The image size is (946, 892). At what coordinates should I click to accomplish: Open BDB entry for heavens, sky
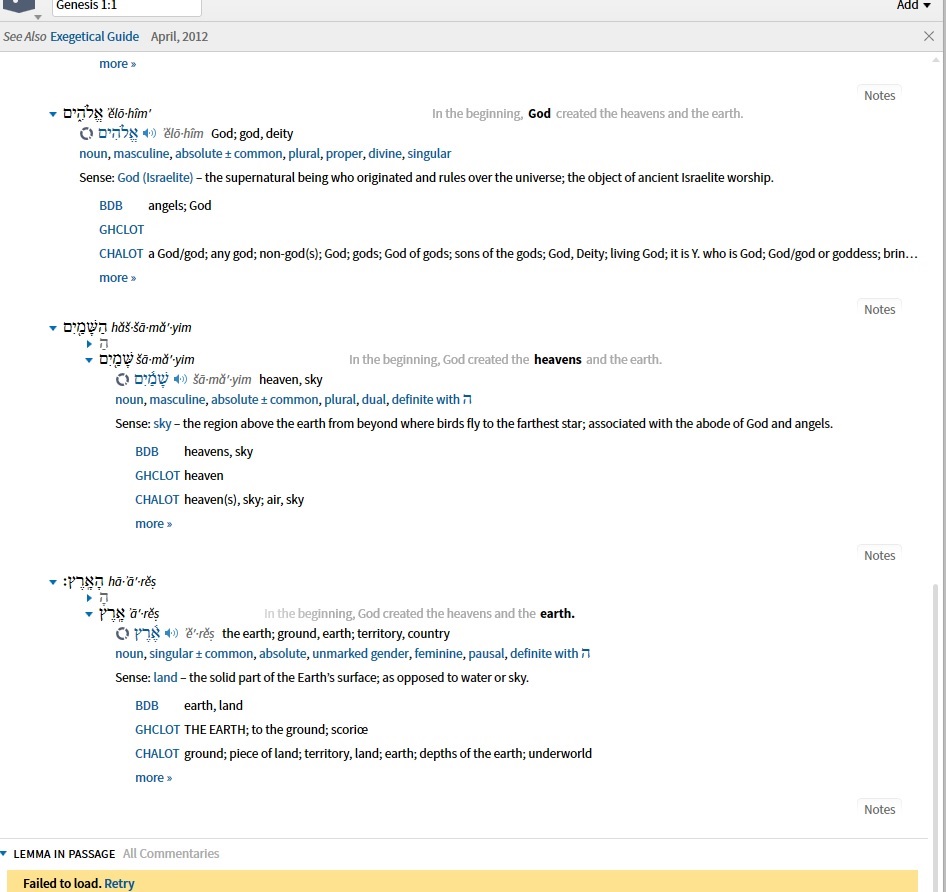(x=147, y=451)
